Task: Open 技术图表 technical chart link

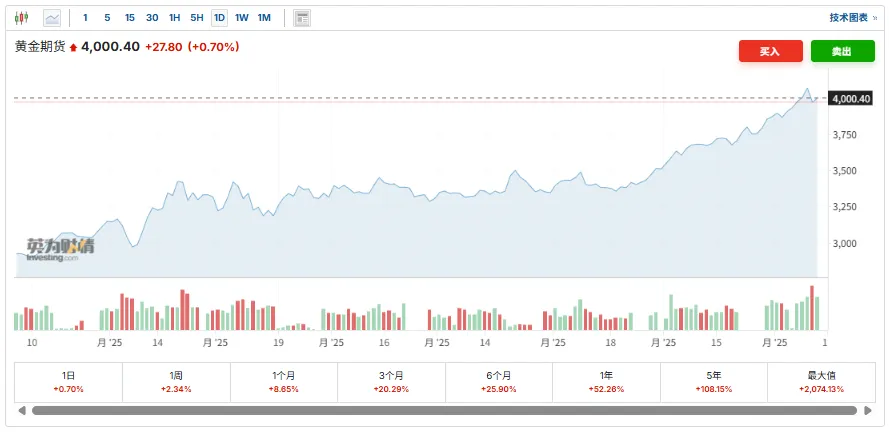Action: pyautogui.click(x=851, y=18)
